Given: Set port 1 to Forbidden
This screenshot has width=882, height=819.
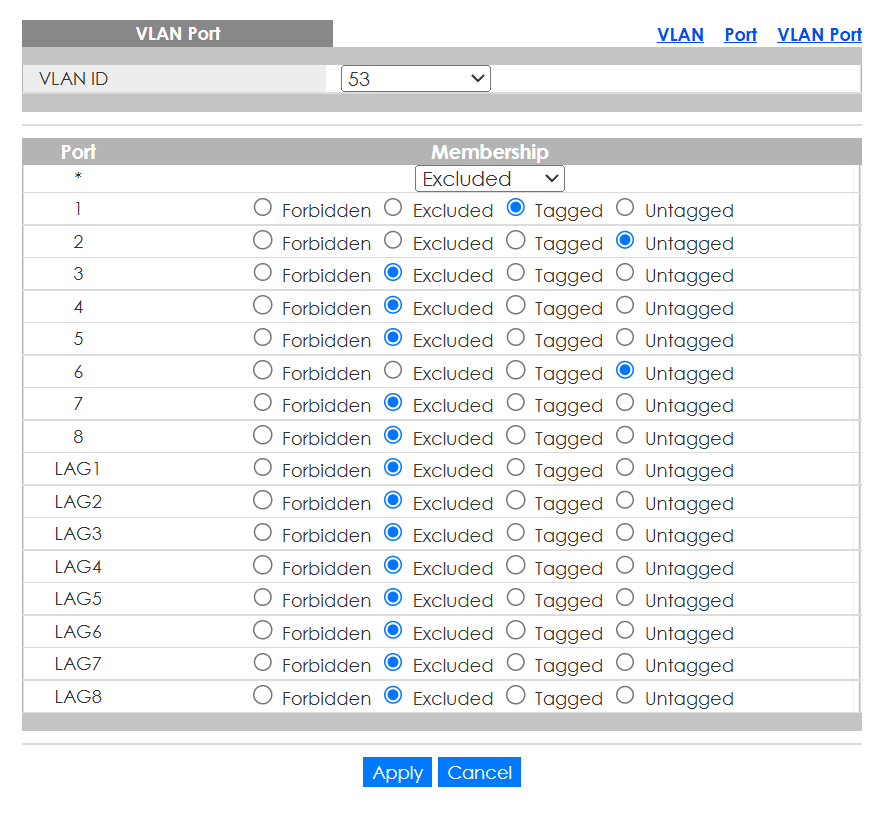Looking at the screenshot, I should (x=262, y=208).
